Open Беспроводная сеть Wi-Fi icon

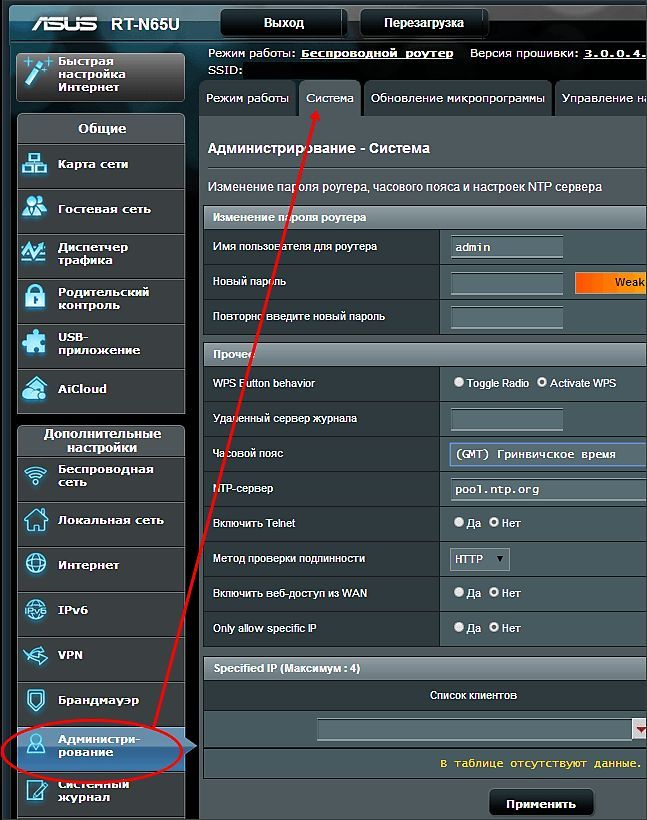(x=36, y=475)
